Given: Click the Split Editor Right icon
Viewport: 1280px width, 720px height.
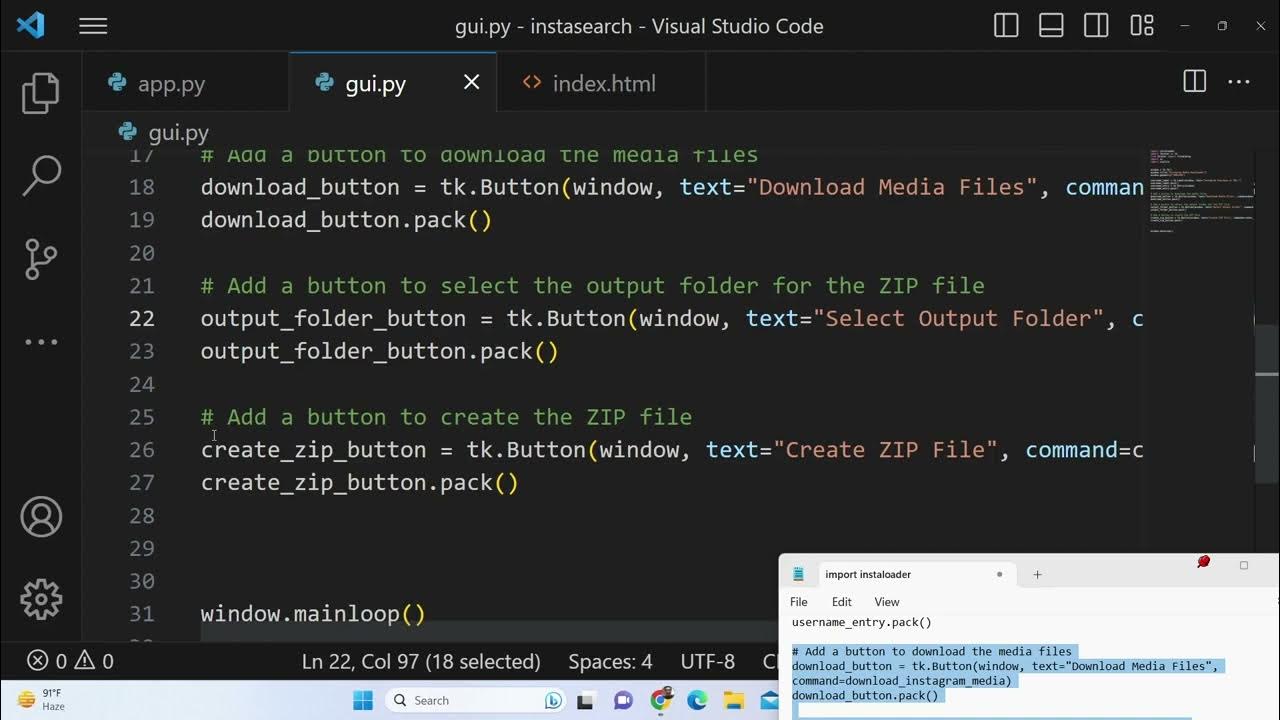Looking at the screenshot, I should coord(1194,82).
